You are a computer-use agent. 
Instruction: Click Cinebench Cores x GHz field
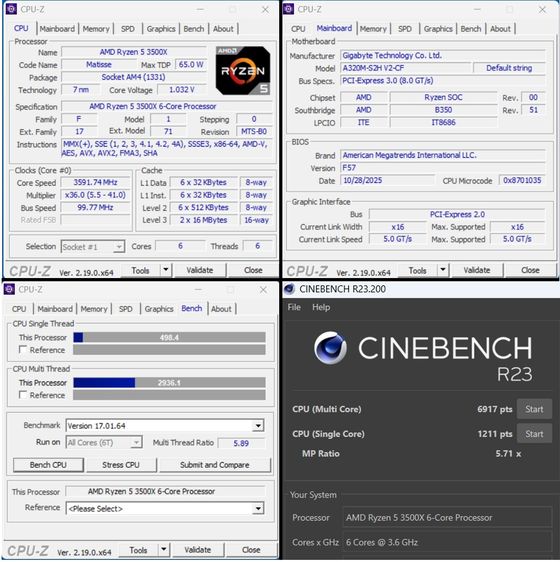447,542
